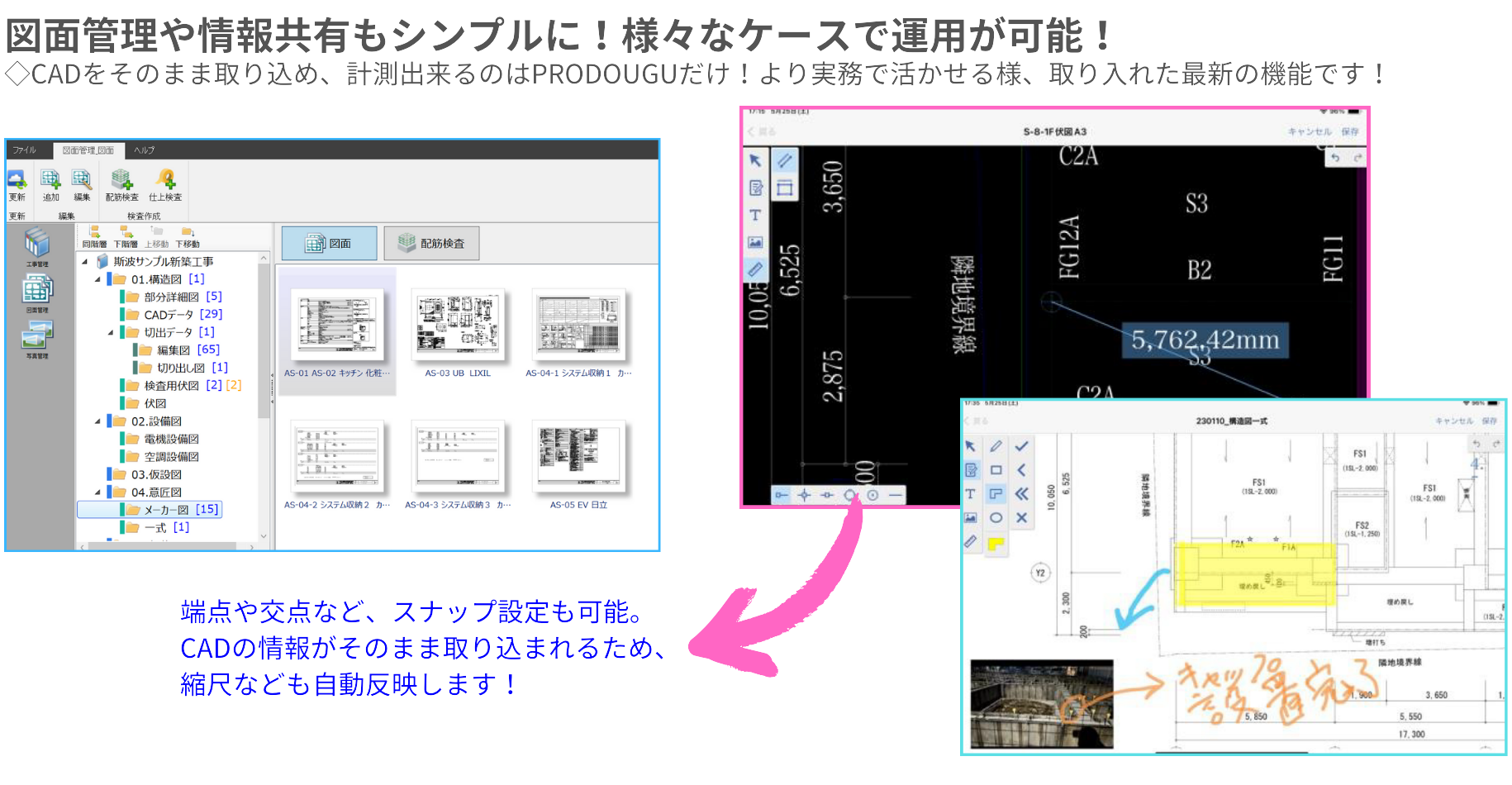Switch to the 図面 view tab
The width and height of the screenshot is (1512, 785).
click(x=330, y=244)
